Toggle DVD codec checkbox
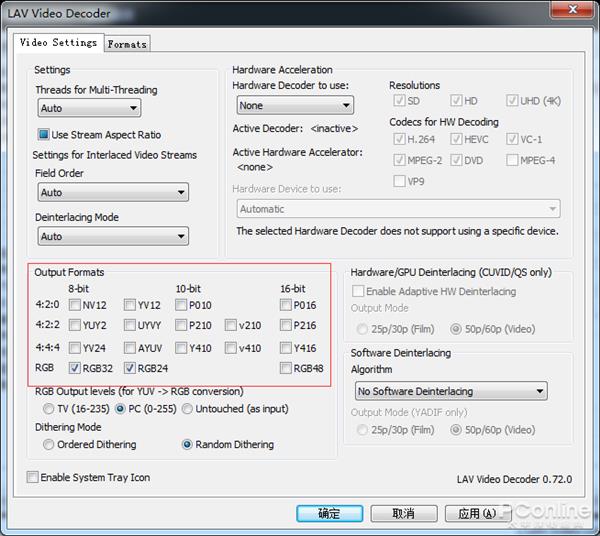 456,160
